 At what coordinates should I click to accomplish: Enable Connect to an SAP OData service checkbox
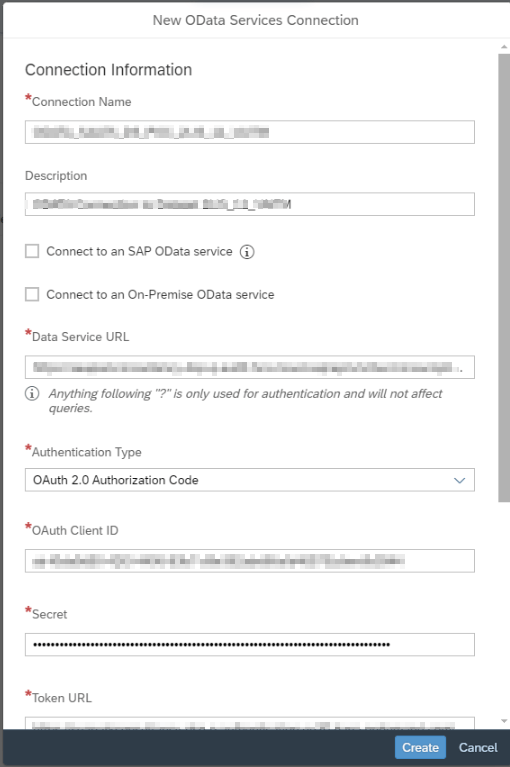coord(32,251)
